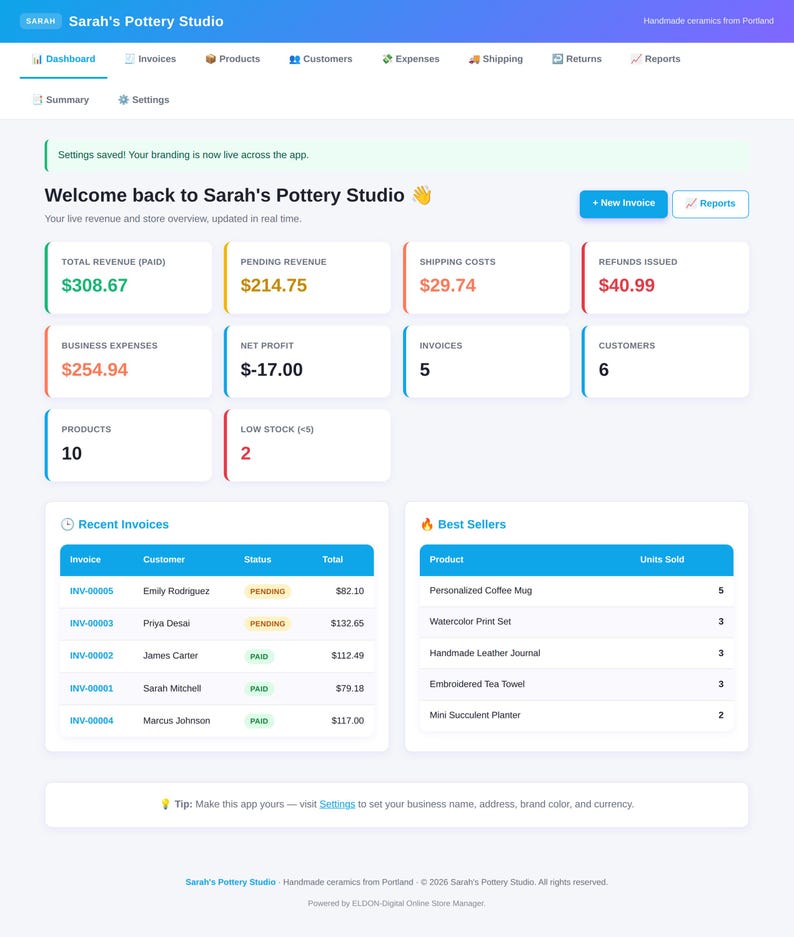794x937 pixels.
Task: Open invoice INV-00001
Action: (x=91, y=688)
